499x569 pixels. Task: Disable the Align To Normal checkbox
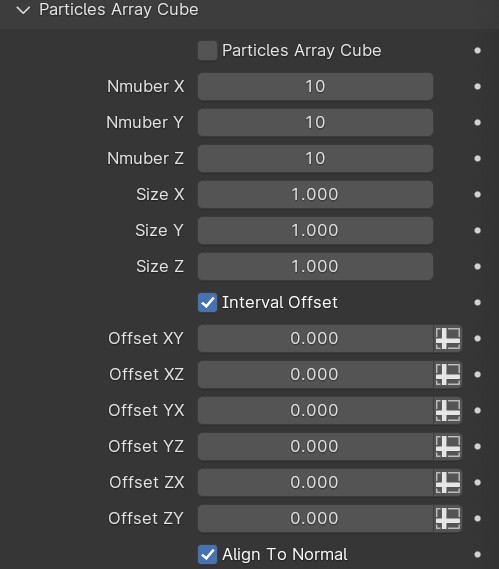(x=207, y=554)
